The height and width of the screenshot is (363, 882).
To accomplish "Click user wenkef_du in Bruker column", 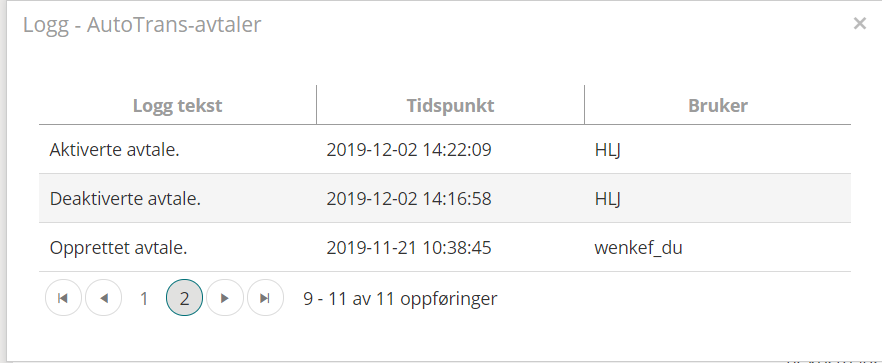I will tap(638, 248).
